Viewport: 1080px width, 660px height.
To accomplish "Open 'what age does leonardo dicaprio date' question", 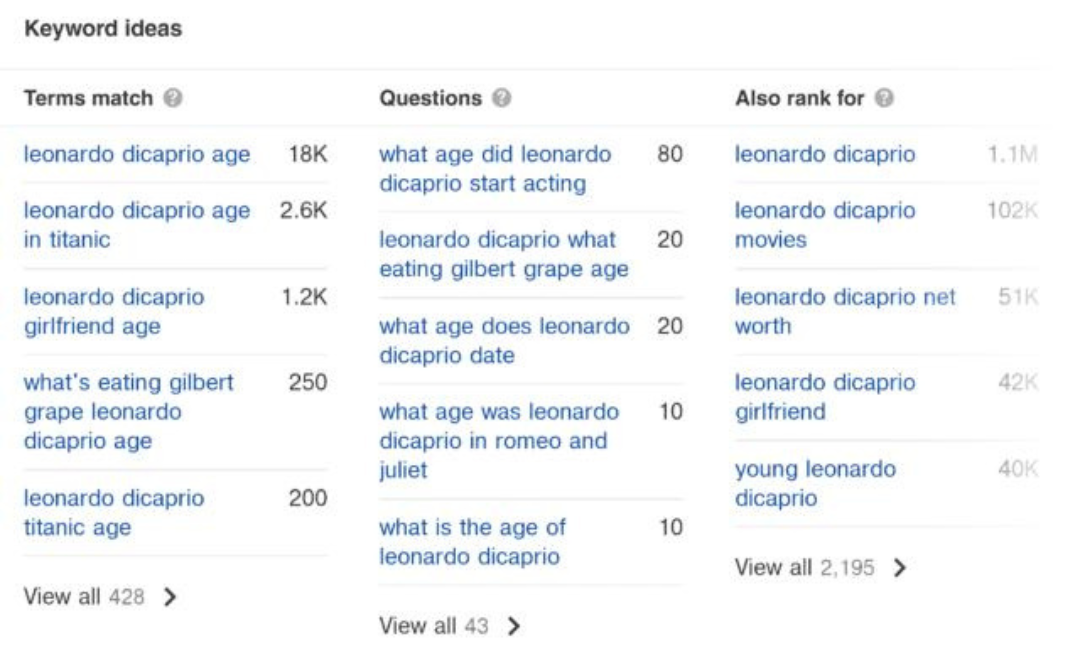I will (504, 340).
